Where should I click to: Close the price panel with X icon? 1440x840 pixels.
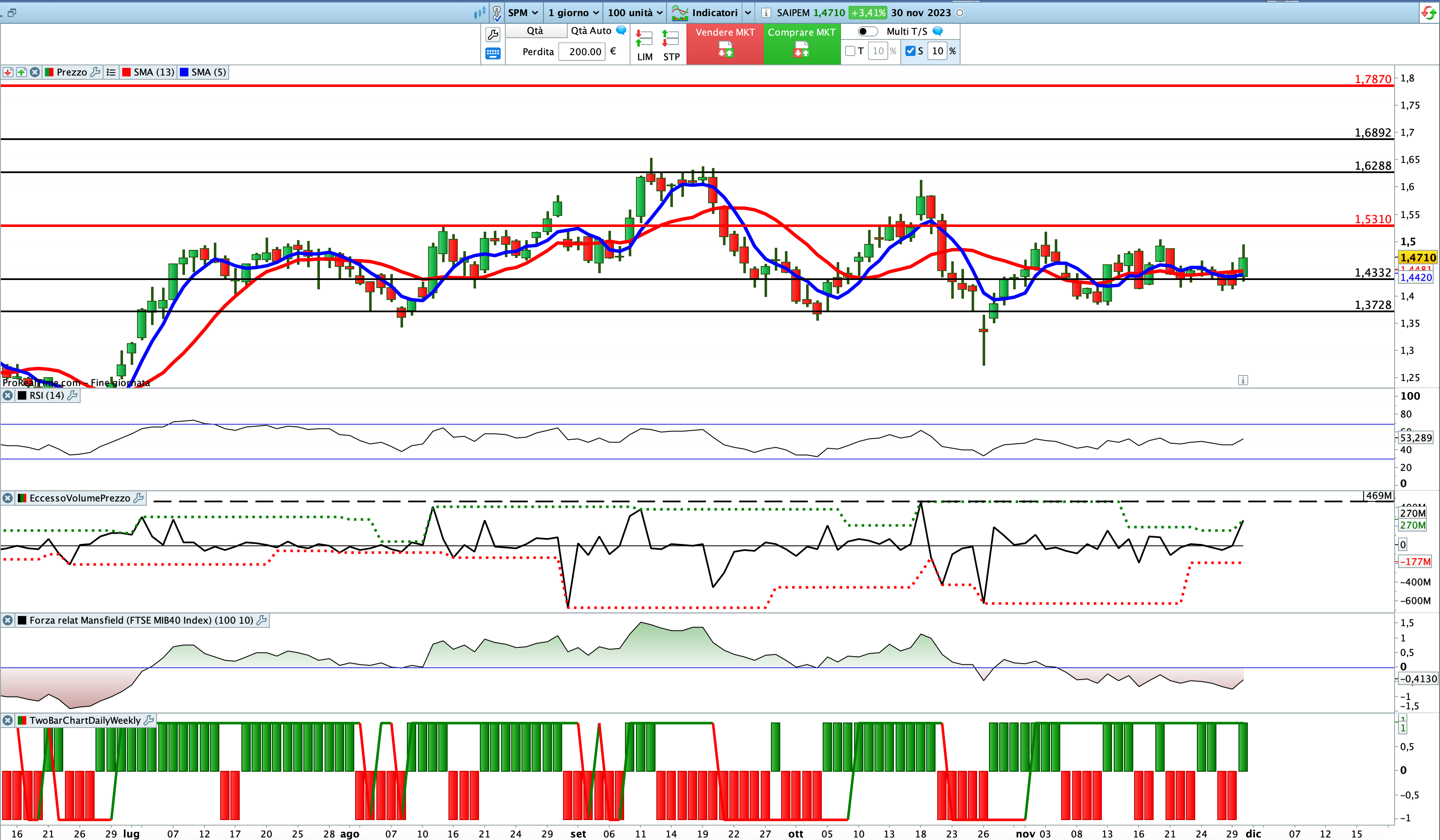(x=35, y=72)
